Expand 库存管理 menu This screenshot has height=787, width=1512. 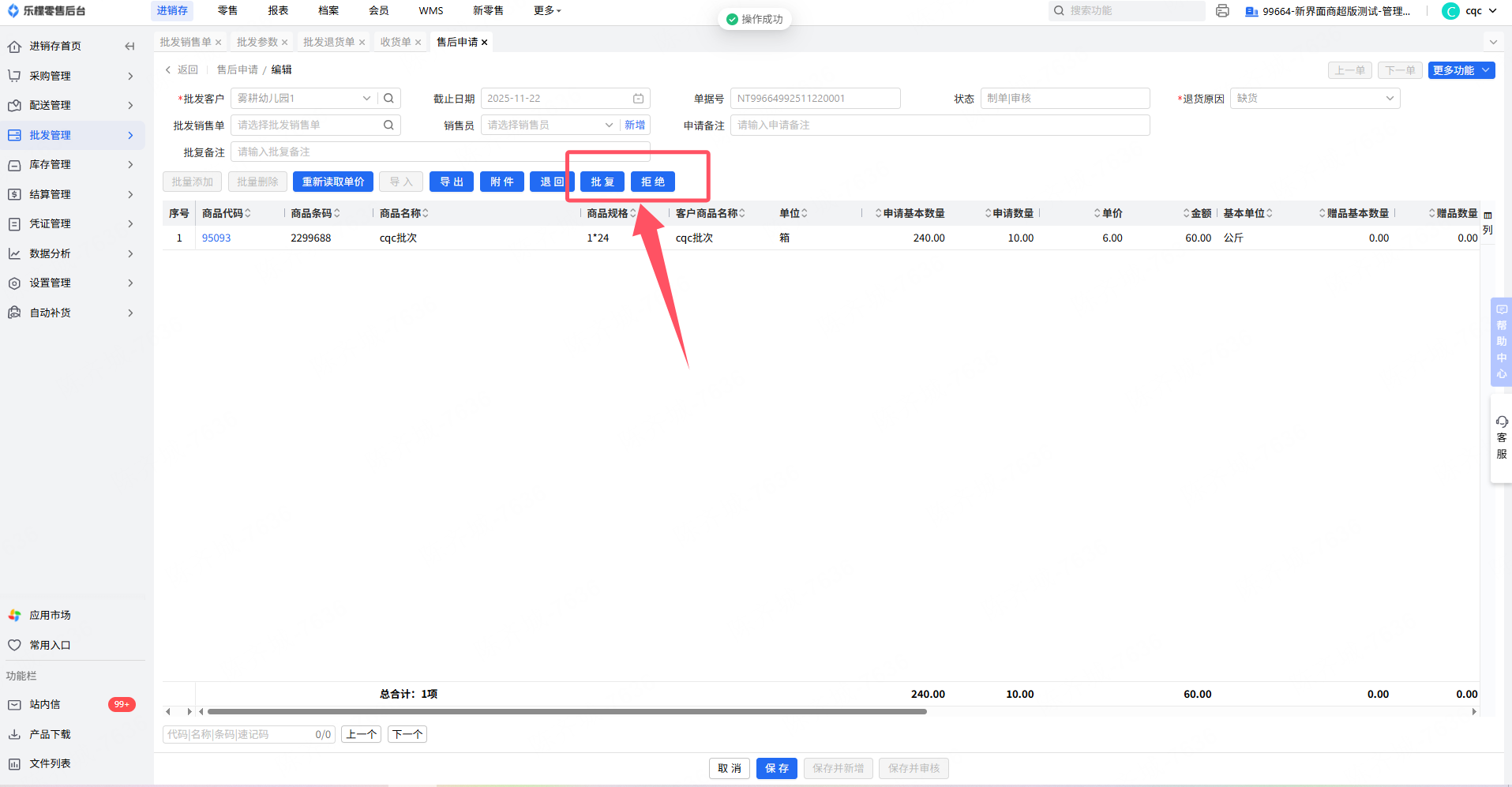click(73, 165)
